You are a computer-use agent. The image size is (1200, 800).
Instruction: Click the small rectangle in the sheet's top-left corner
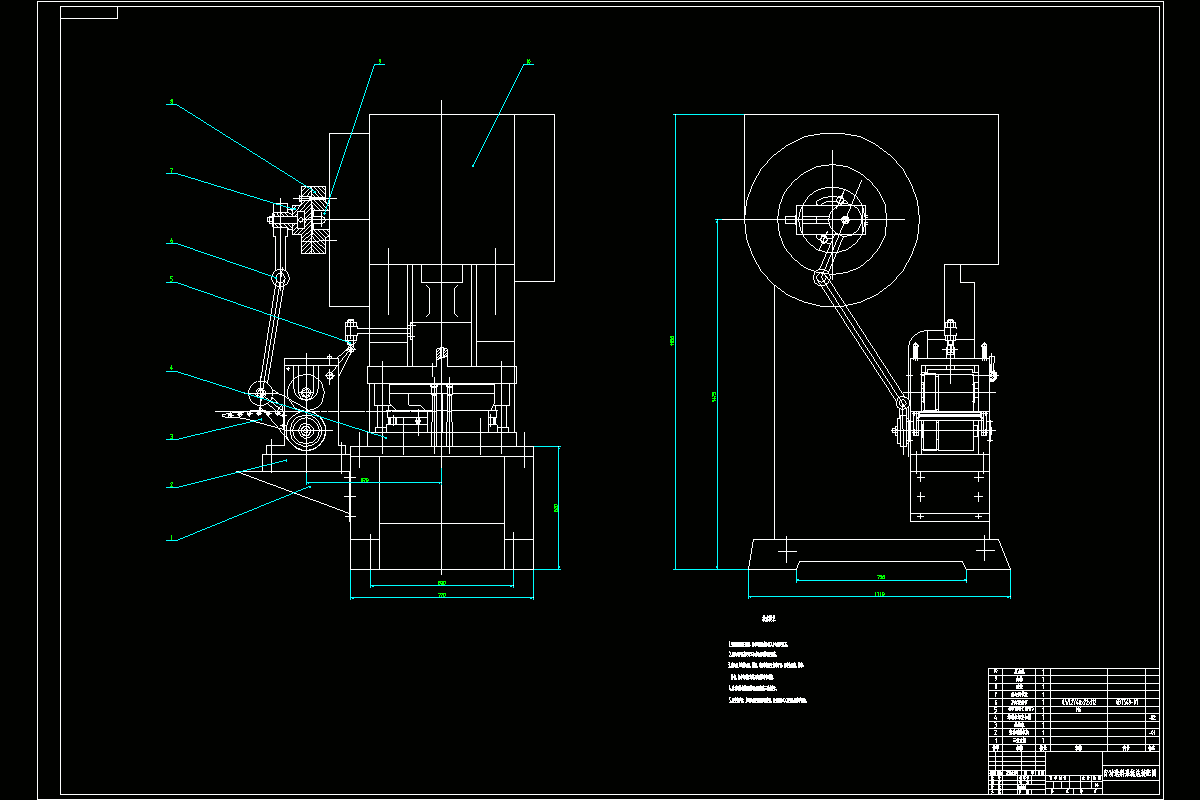89,12
